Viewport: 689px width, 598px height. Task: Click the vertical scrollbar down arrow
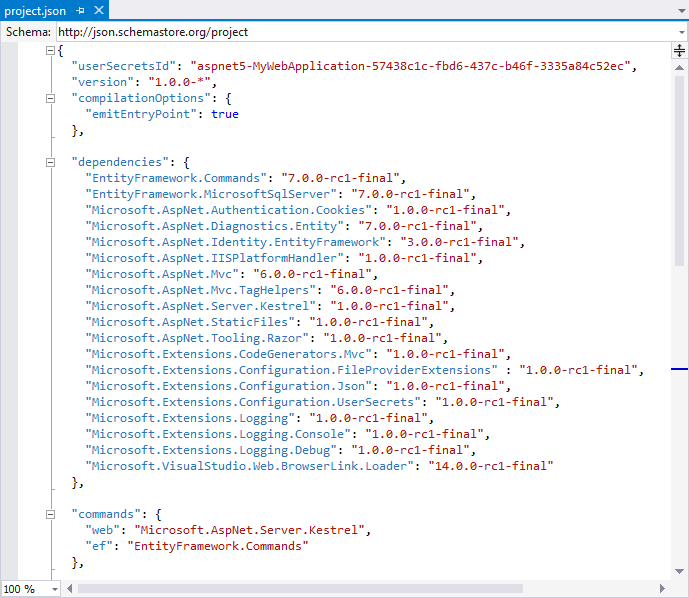(x=680, y=572)
